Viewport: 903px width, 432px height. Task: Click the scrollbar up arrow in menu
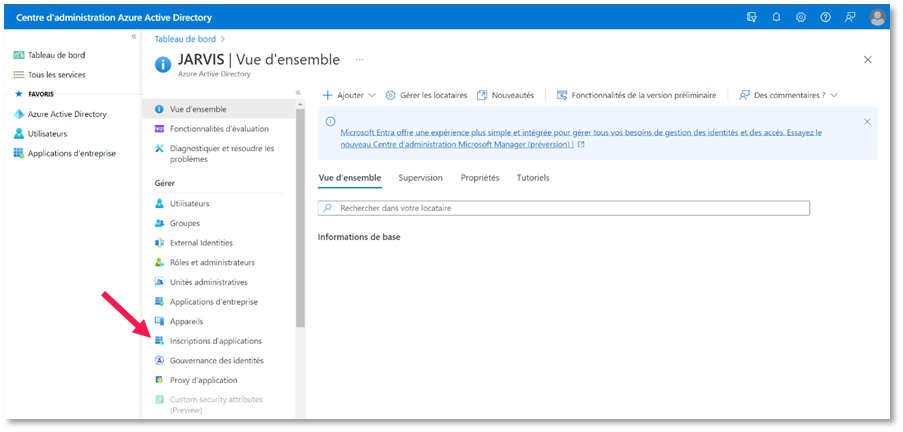click(x=300, y=104)
